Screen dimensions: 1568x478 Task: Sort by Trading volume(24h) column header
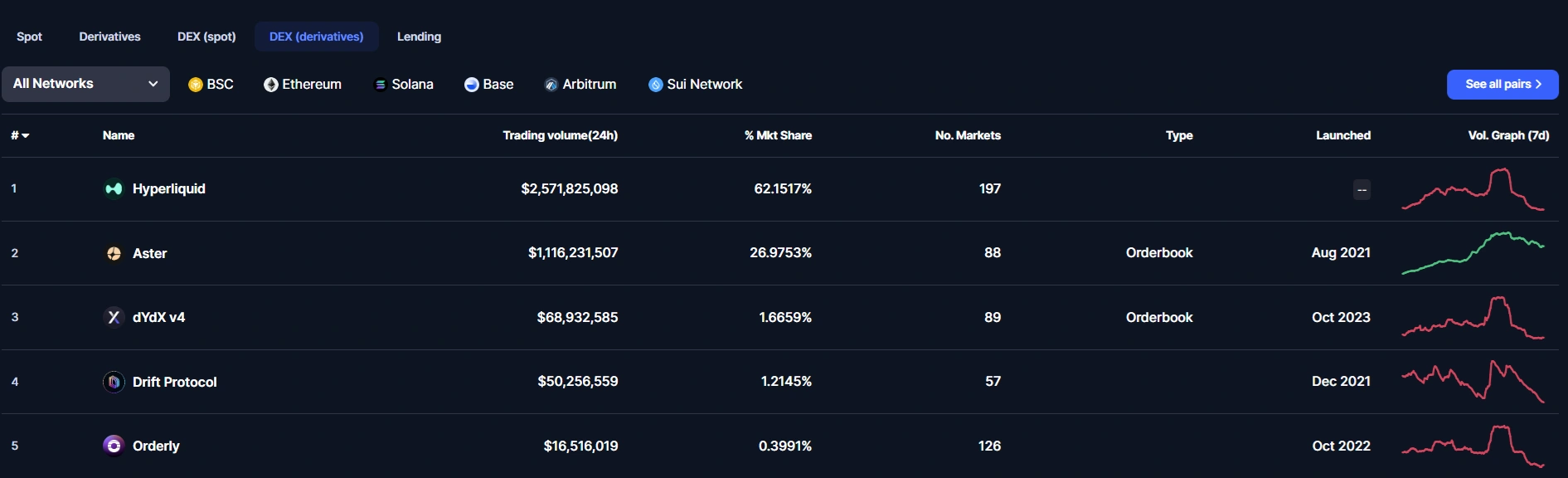(560, 135)
